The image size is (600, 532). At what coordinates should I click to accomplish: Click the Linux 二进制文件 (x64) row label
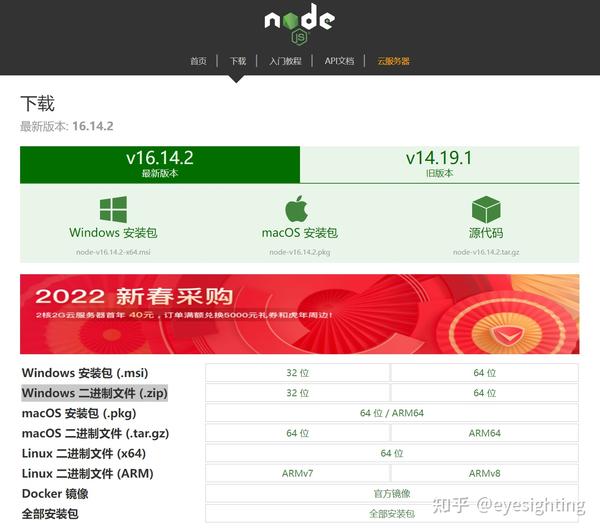(x=84, y=454)
